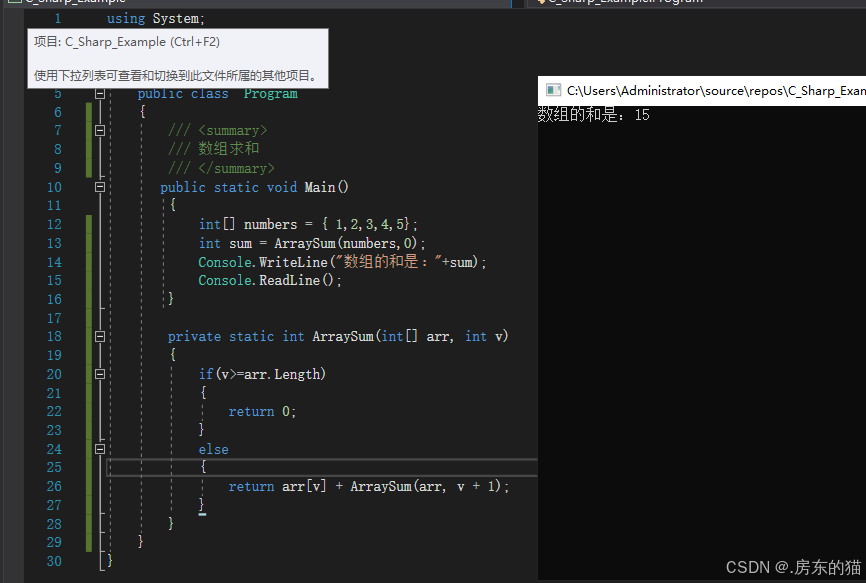Click the console window icon in title bar

pos(553,90)
